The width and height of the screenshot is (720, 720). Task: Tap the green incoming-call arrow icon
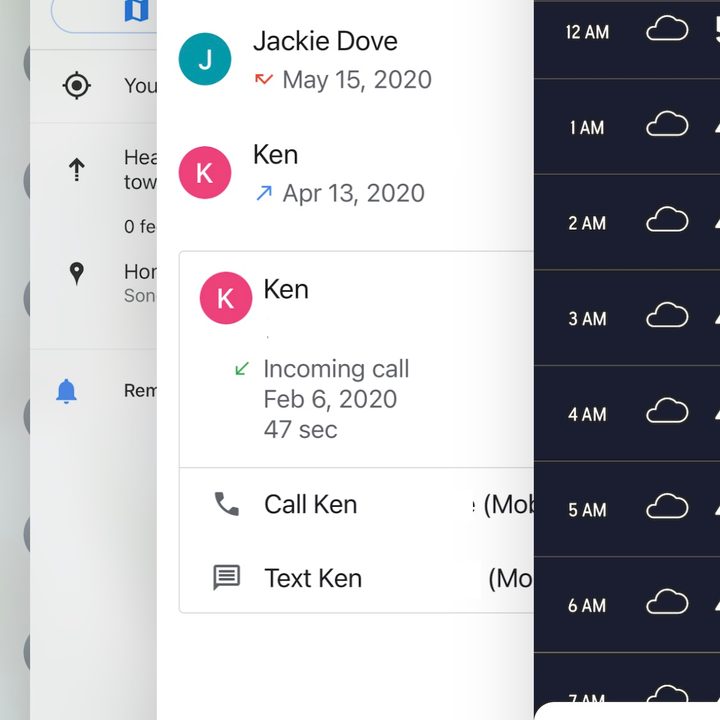pyautogui.click(x=242, y=368)
